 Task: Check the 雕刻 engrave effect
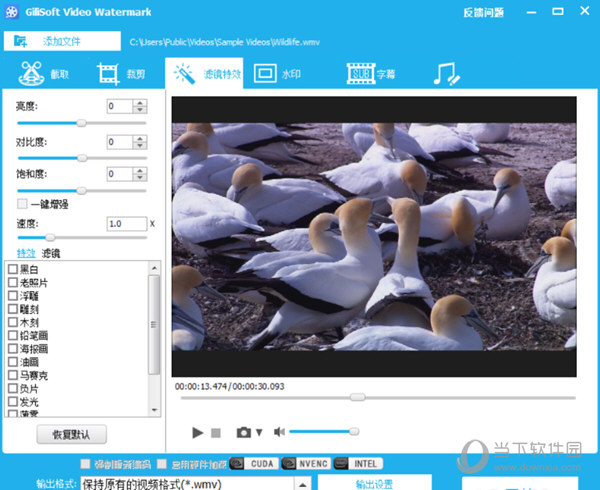point(13,309)
